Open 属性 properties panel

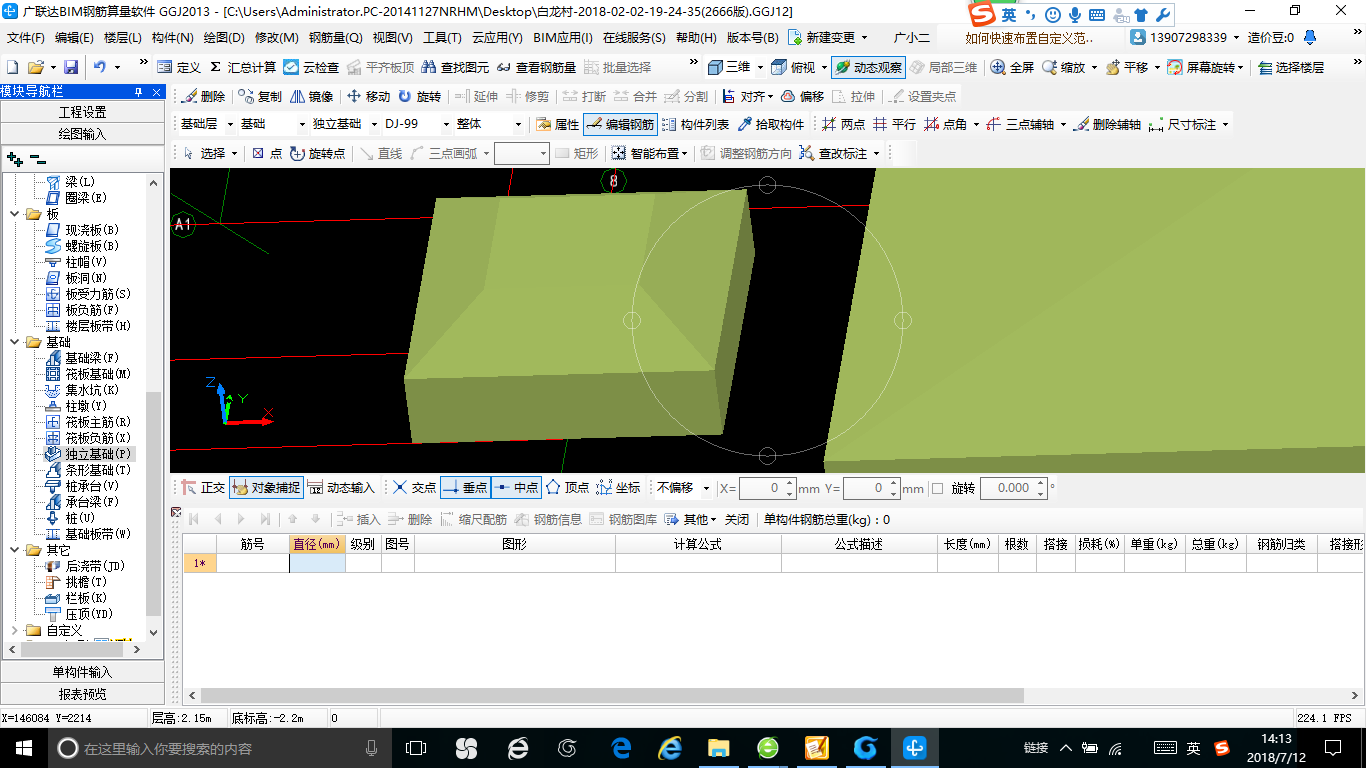pos(557,124)
